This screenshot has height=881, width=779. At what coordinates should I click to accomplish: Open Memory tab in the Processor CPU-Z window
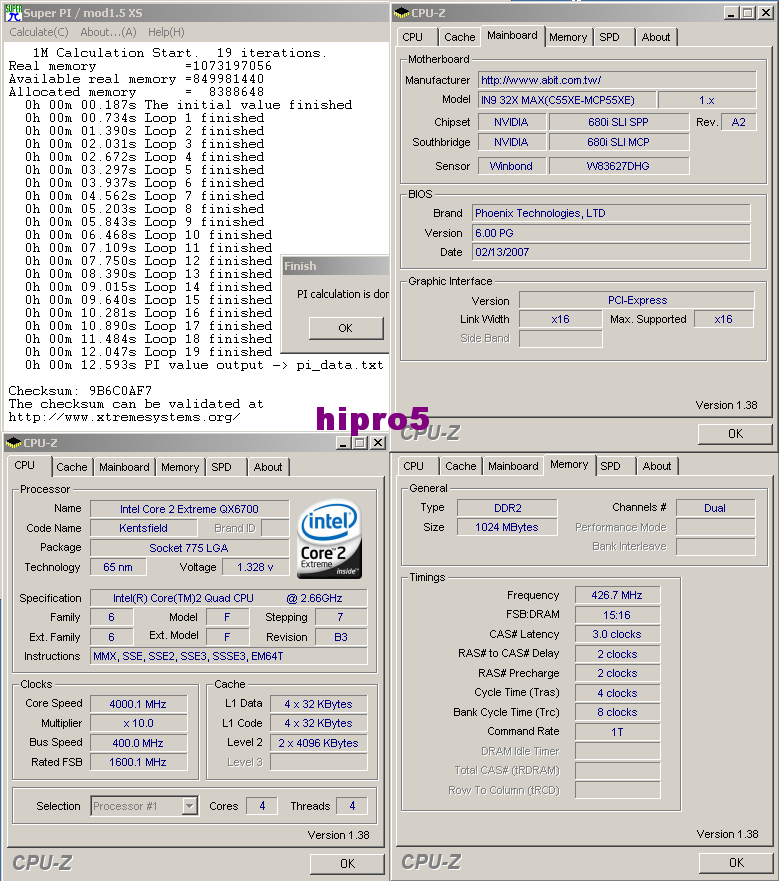coord(180,467)
